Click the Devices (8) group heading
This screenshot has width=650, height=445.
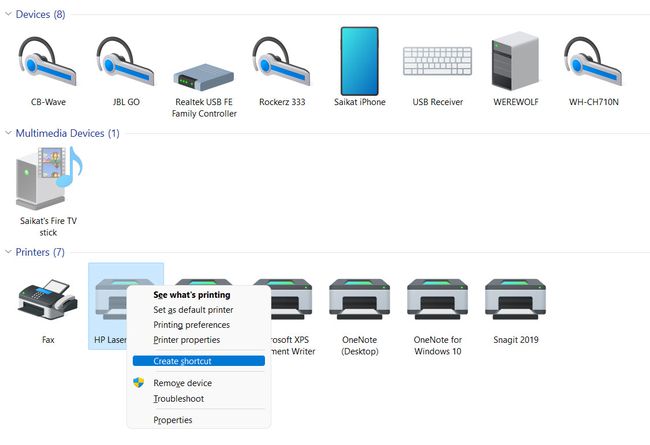pyautogui.click(x=40, y=15)
